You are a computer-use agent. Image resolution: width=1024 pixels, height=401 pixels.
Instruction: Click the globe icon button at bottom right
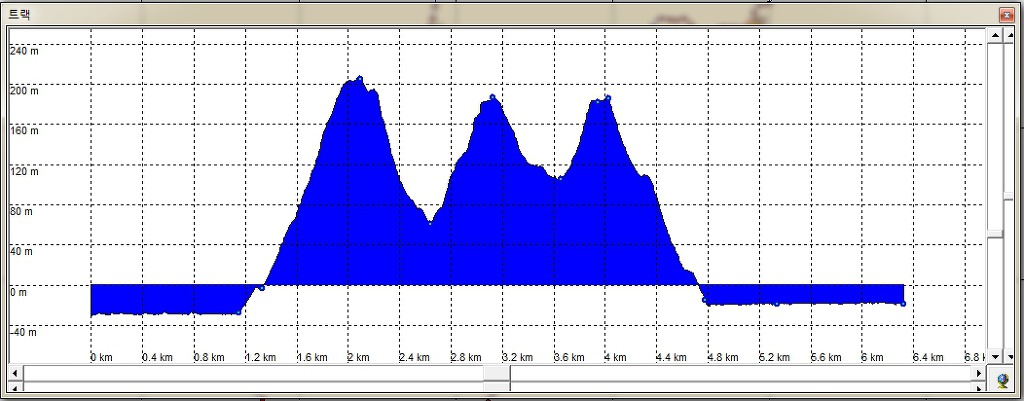[1003, 379]
